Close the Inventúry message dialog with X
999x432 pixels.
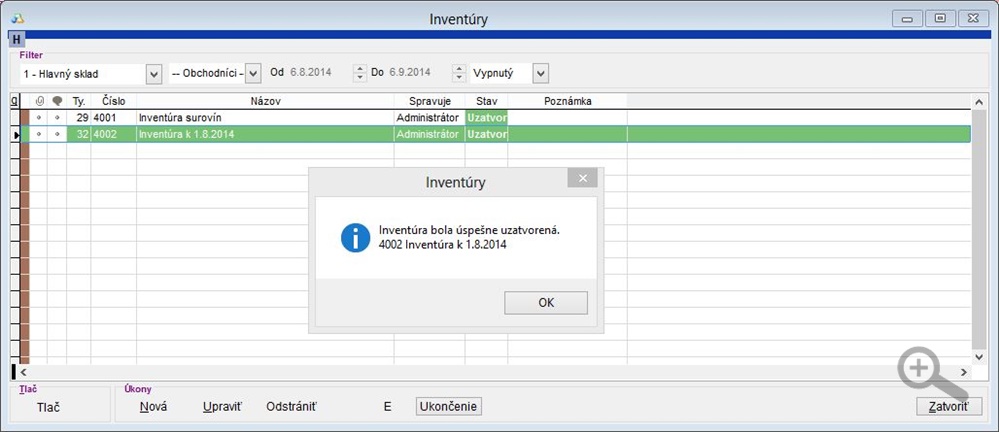pyautogui.click(x=582, y=179)
